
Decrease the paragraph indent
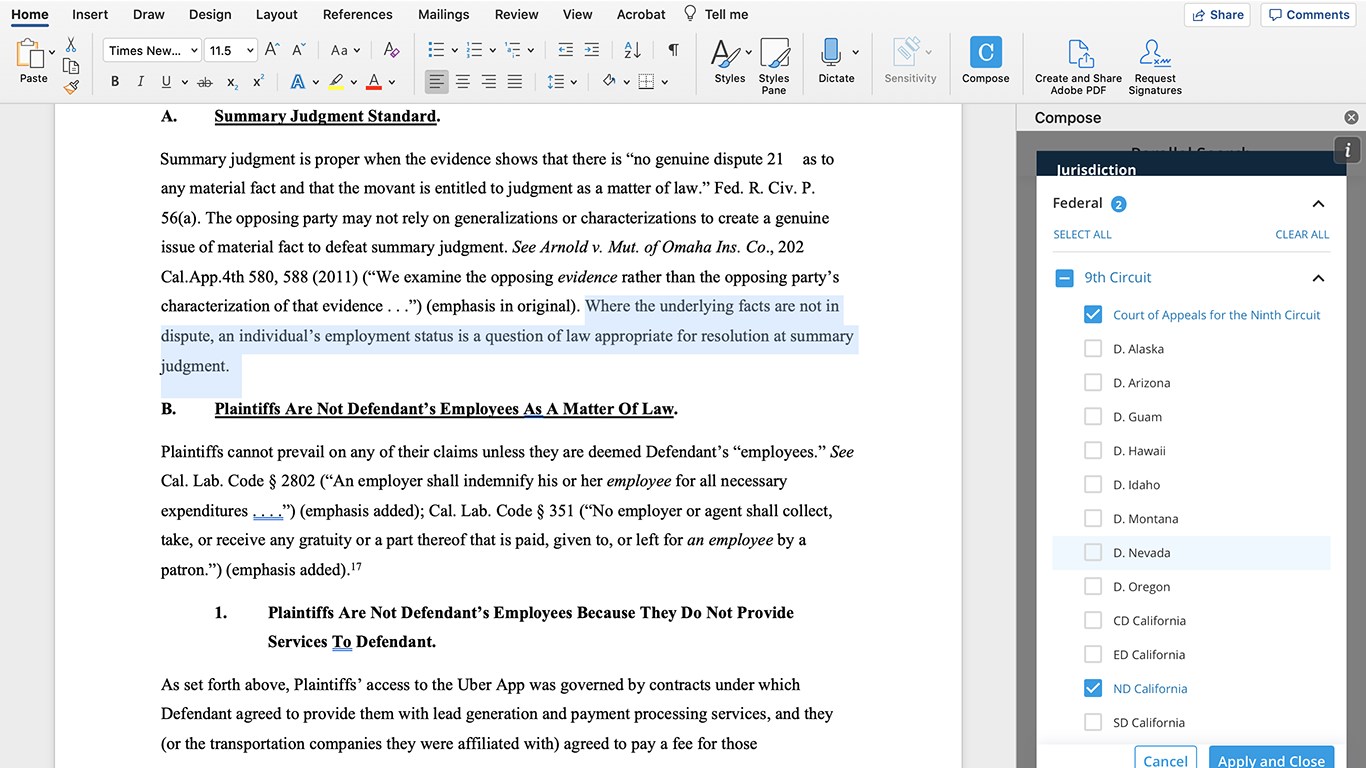[x=566, y=50]
